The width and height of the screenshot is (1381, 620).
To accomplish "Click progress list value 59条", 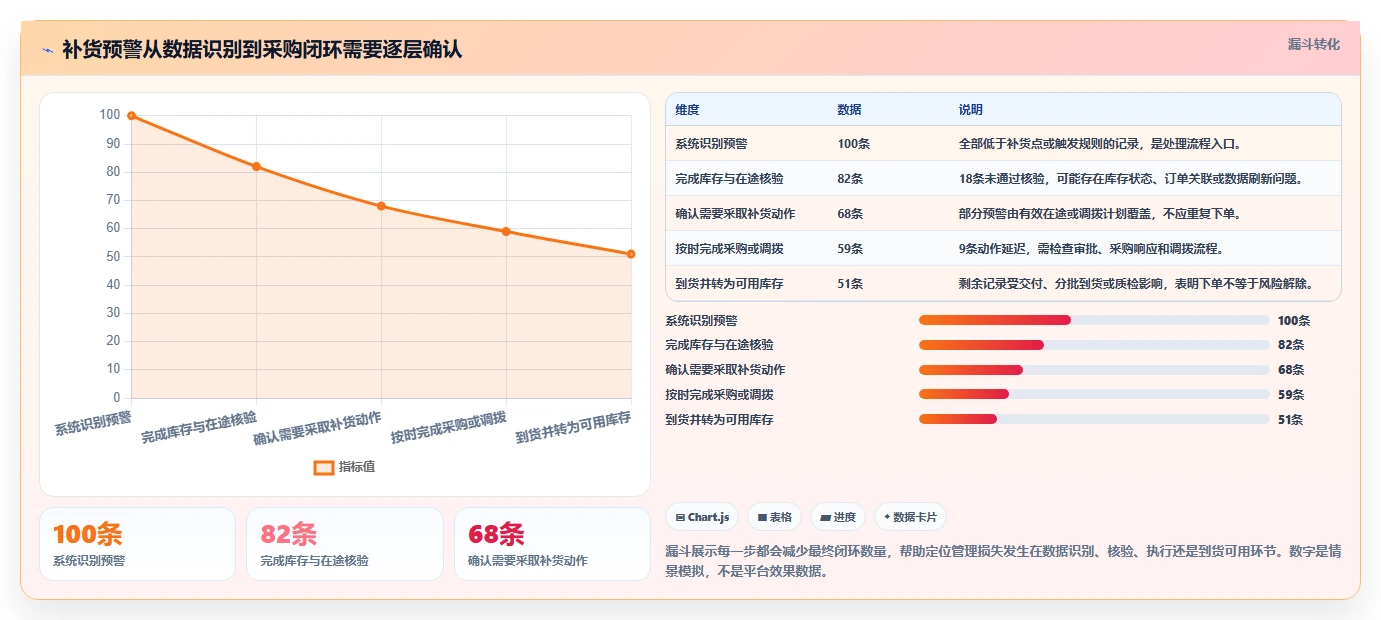I will coord(1291,395).
